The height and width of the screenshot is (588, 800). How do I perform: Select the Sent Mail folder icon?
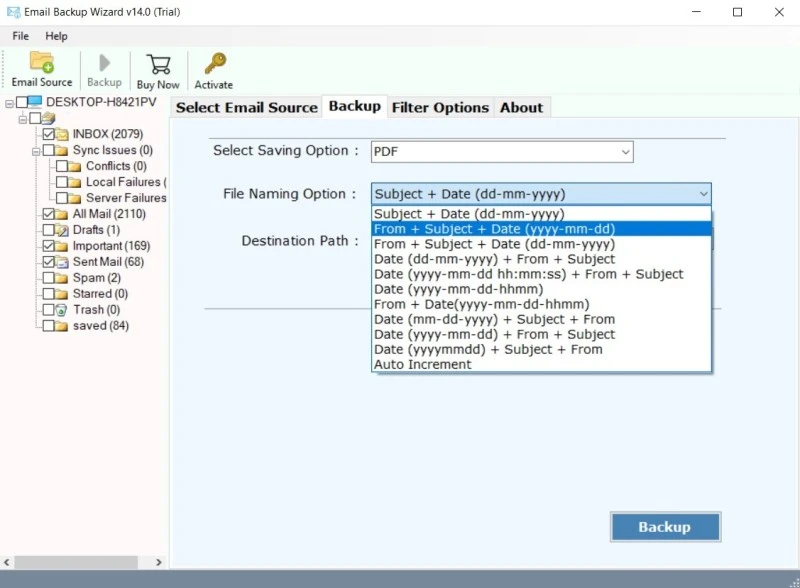point(62,262)
